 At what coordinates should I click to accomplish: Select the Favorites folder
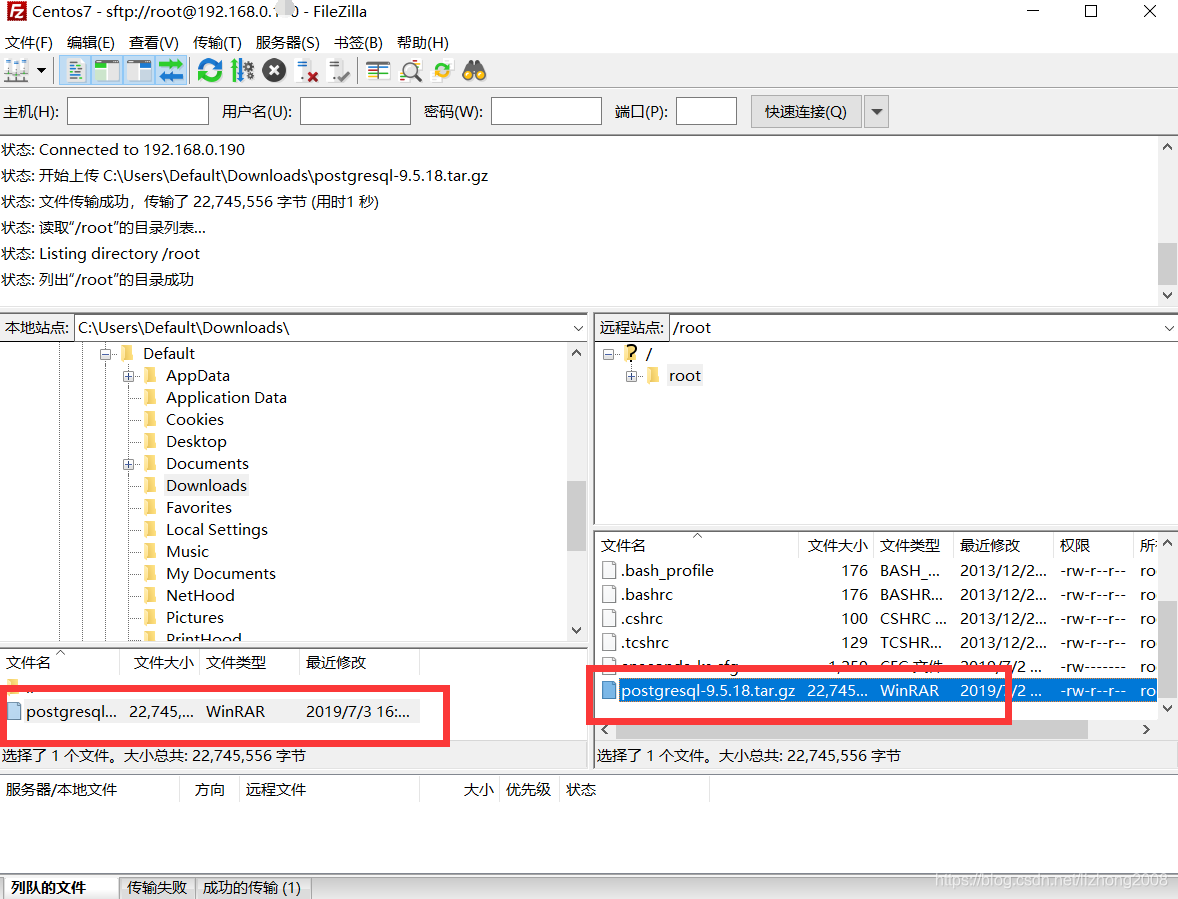click(x=199, y=508)
